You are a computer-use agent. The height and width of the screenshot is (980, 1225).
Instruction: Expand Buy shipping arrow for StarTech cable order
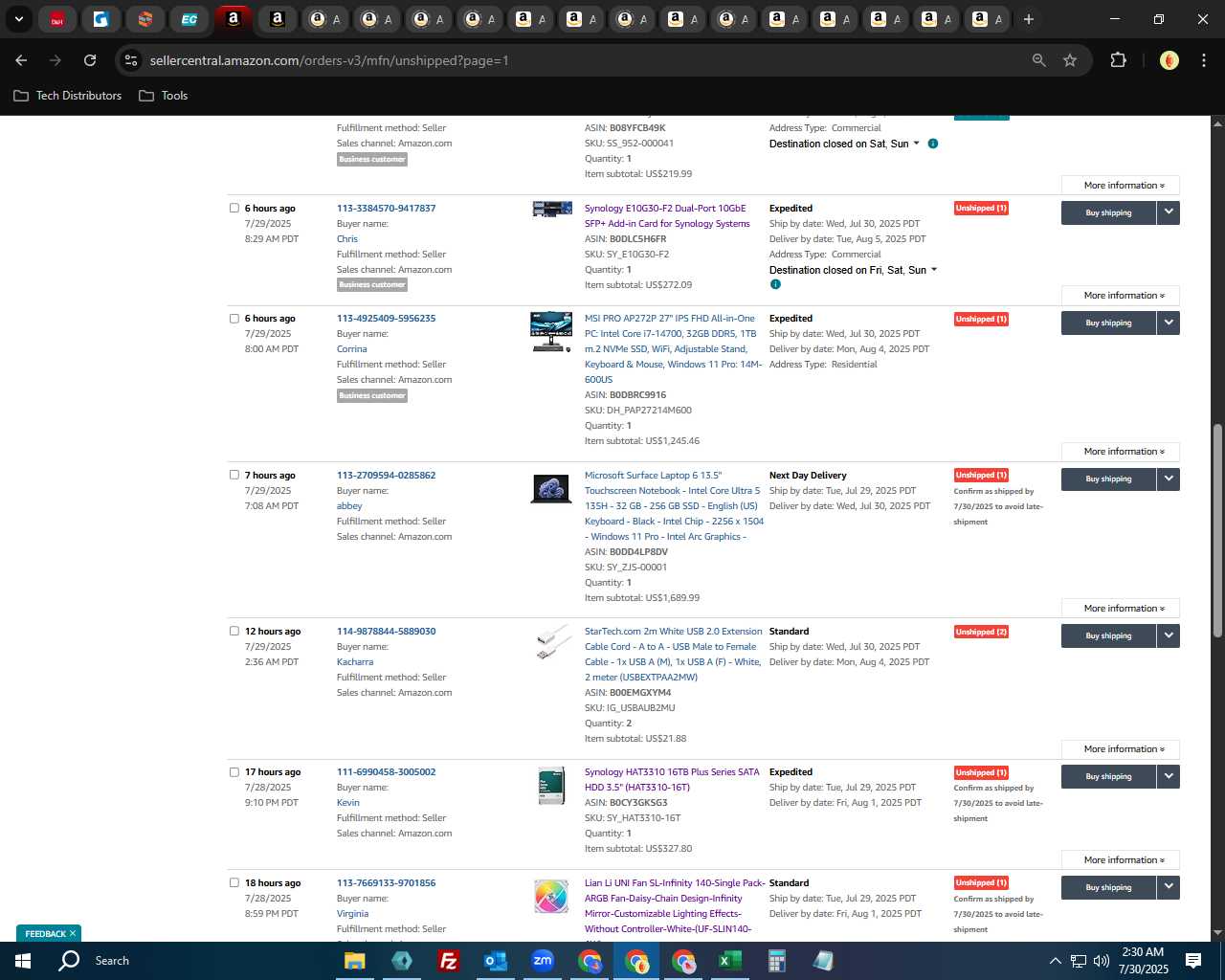coord(1169,635)
